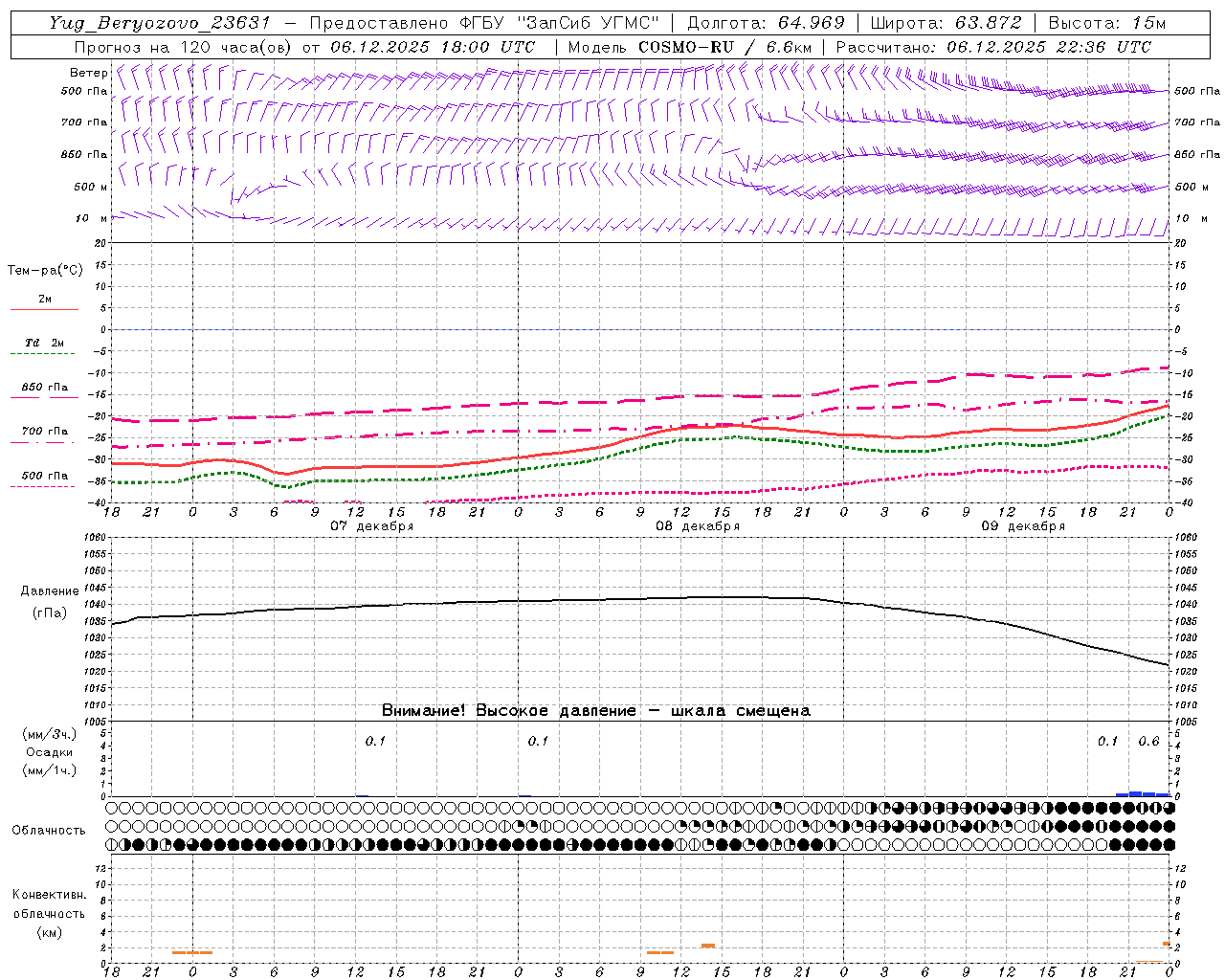The image size is (1225, 980).
Task: Click the computed time Рассчитано: 06.12.2025 22:36 UTC
Action: 993,47
